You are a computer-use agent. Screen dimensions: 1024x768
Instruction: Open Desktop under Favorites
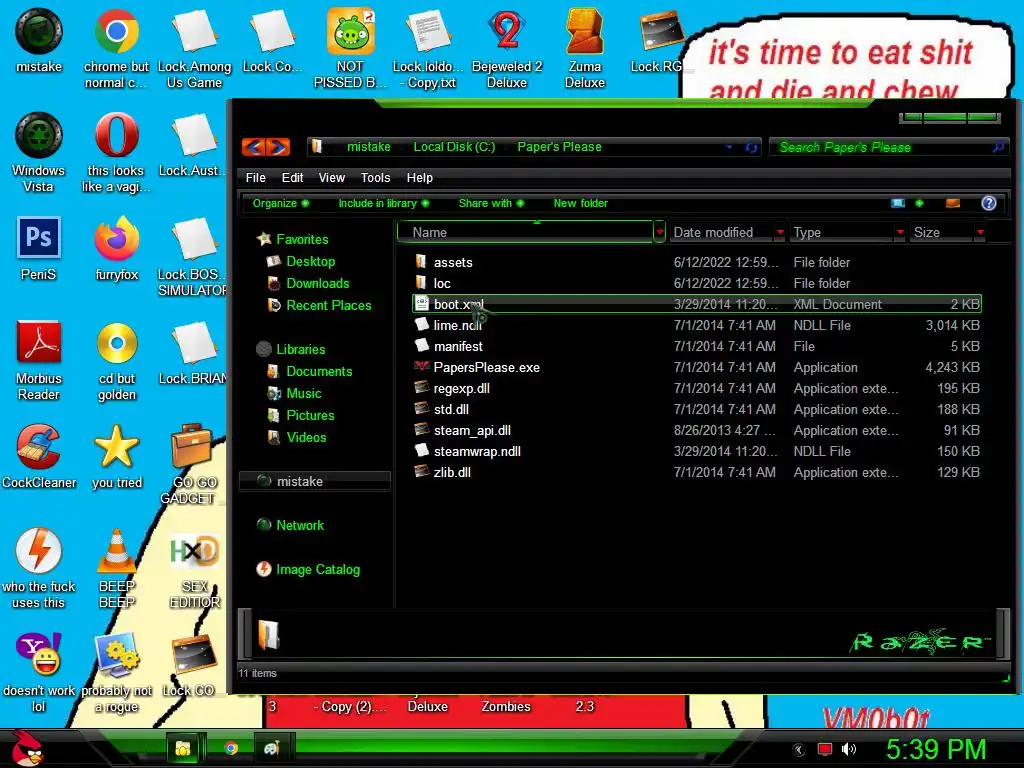(310, 261)
